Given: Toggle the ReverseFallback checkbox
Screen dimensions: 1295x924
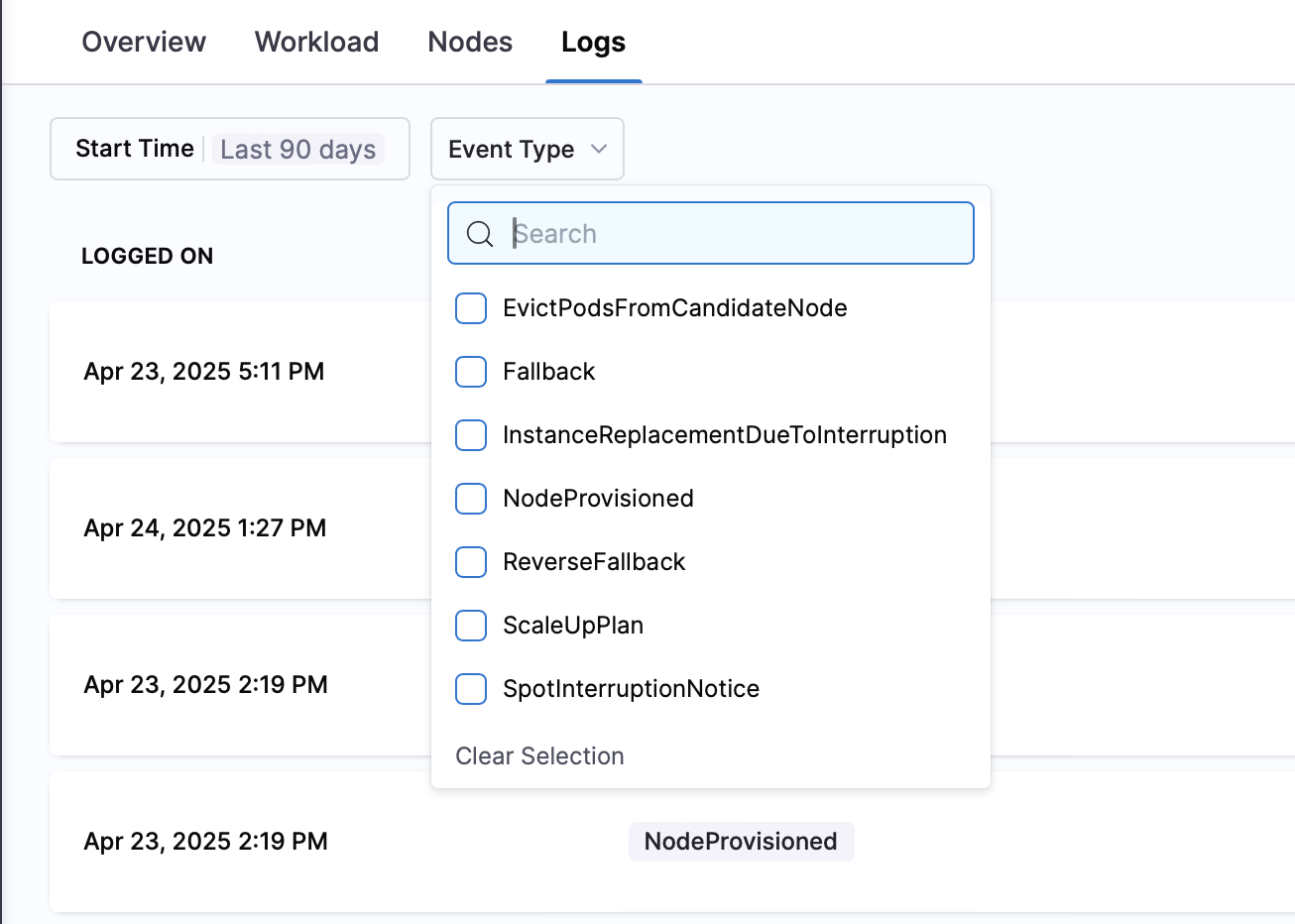Looking at the screenshot, I should pos(471,562).
